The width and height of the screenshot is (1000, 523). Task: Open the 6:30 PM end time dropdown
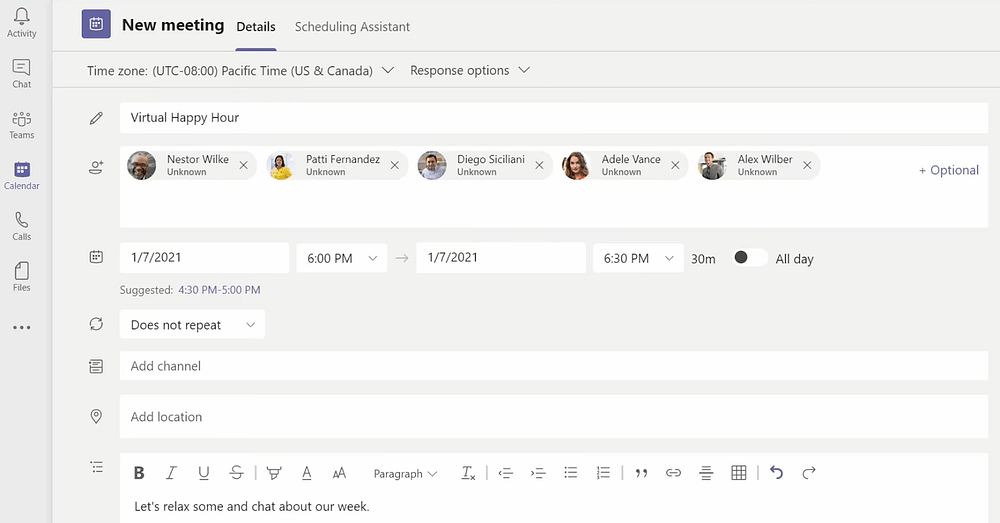coord(638,258)
